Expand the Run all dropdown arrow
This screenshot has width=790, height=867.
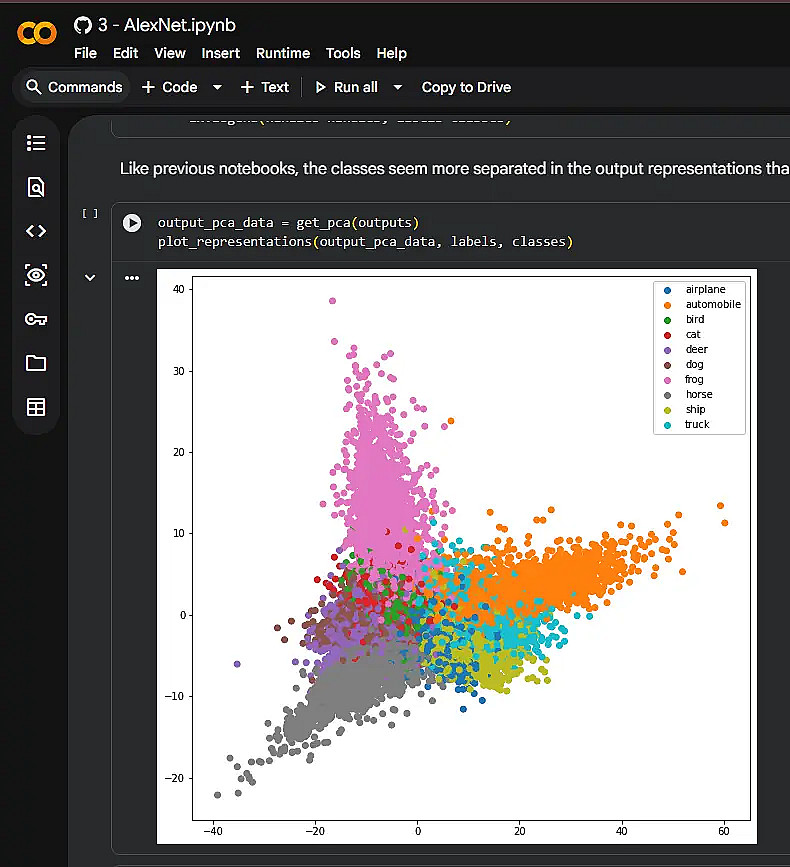coord(397,87)
